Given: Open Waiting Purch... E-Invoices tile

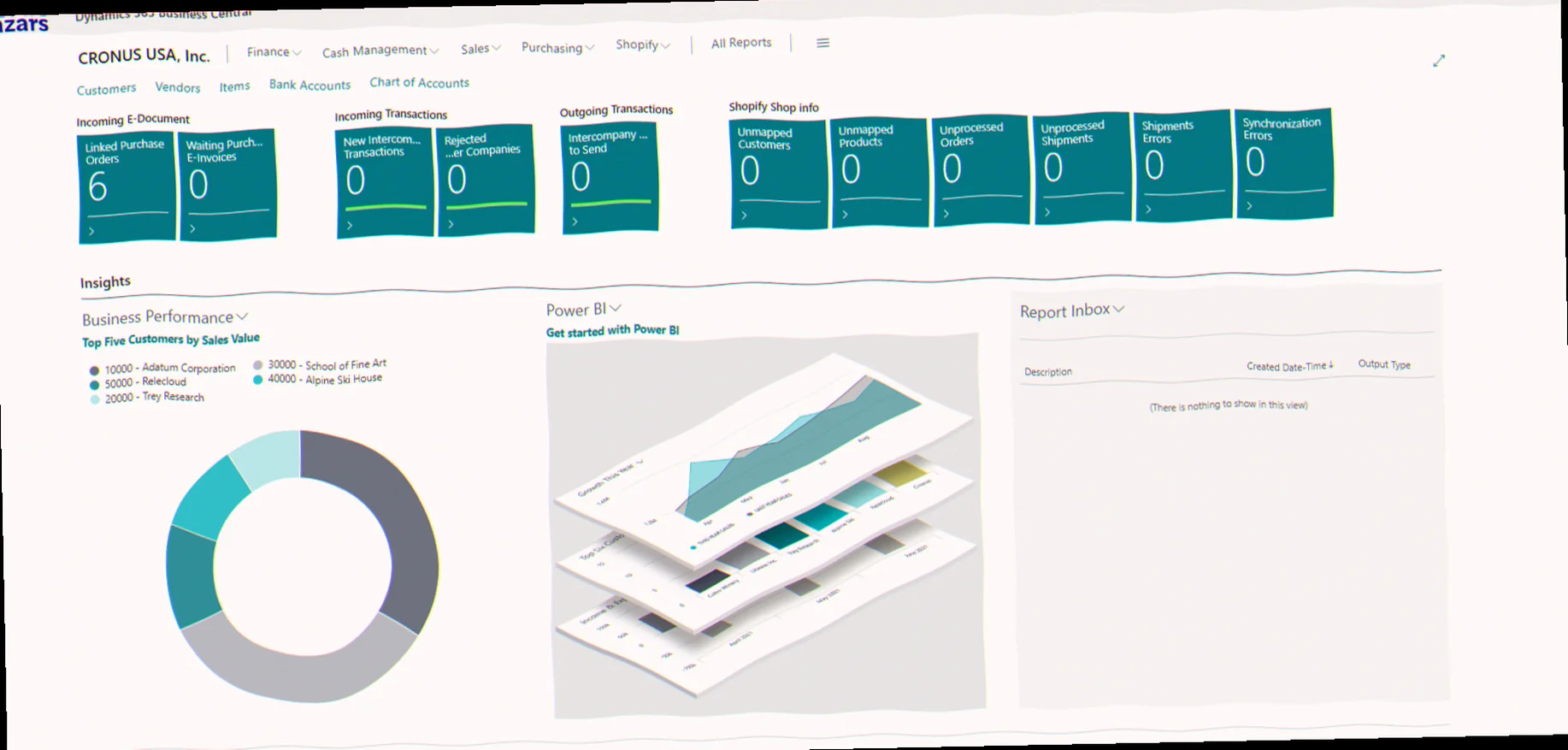Looking at the screenshot, I should [227, 185].
